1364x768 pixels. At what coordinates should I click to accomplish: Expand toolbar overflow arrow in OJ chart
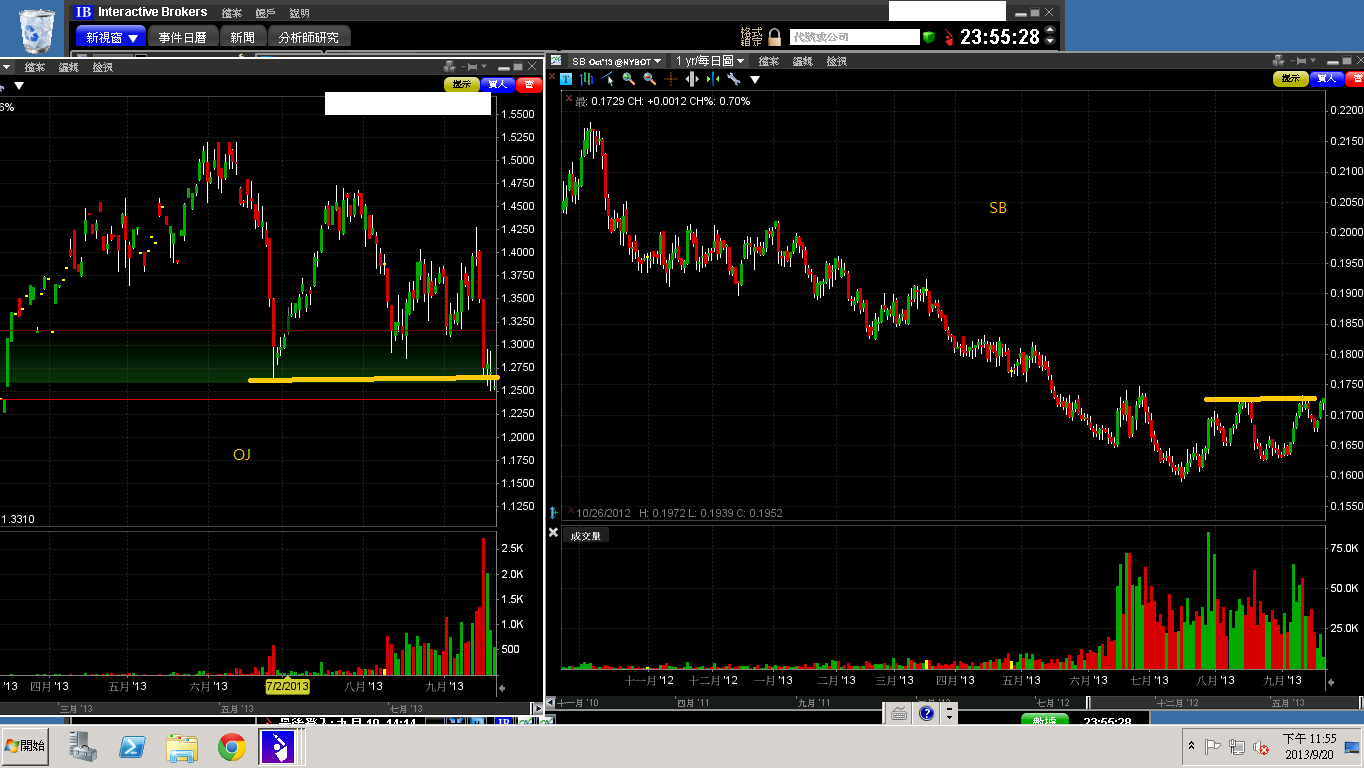pyautogui.click(x=18, y=86)
